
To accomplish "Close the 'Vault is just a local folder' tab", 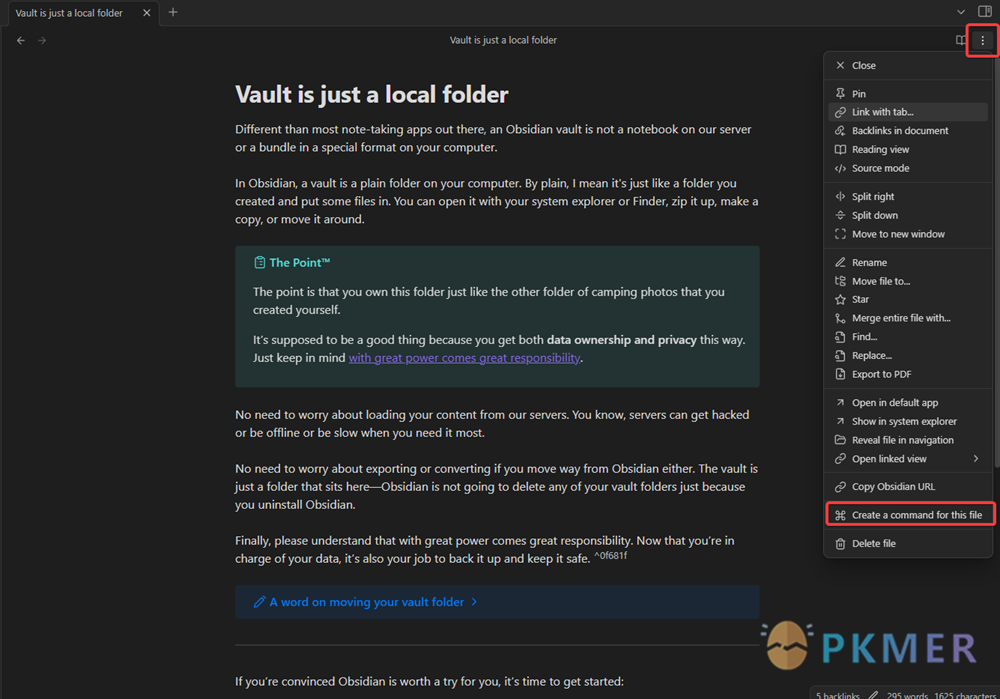I will click(147, 13).
